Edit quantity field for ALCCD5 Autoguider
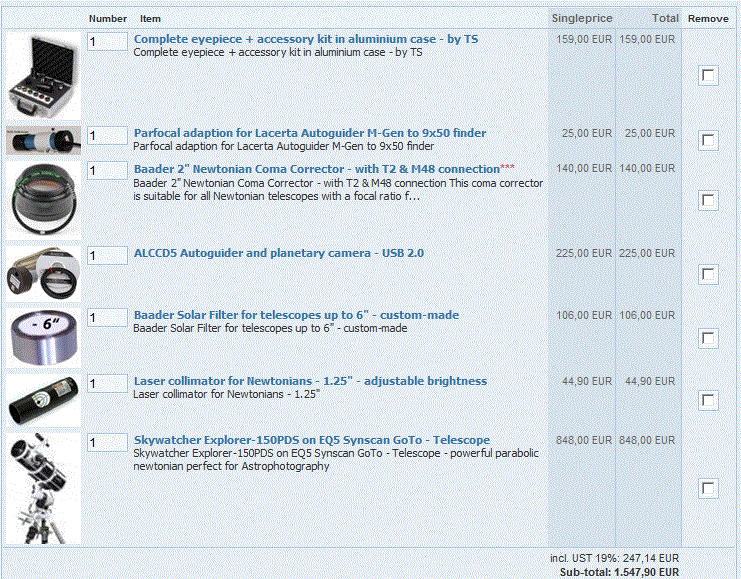The height and width of the screenshot is (579, 741). [107, 256]
